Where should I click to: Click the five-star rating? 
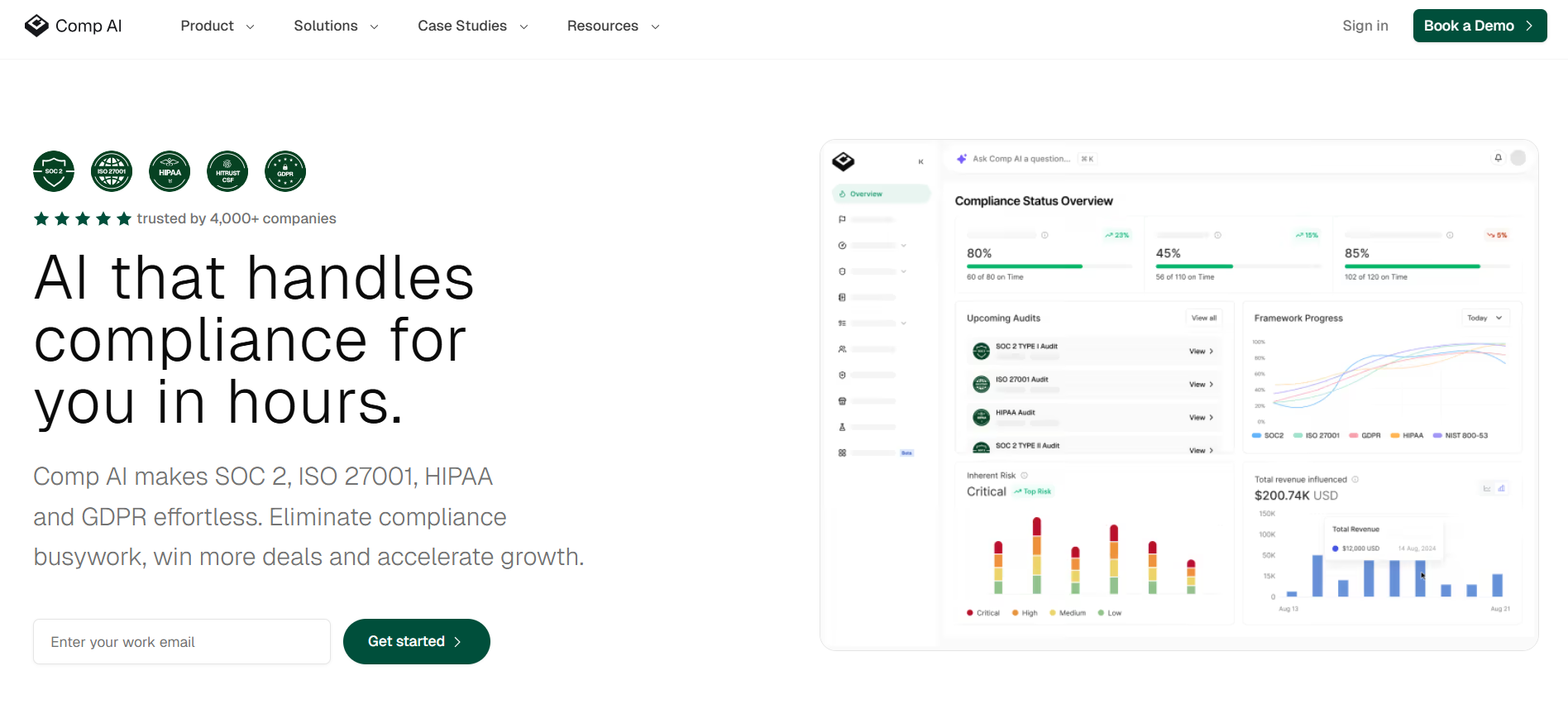(83, 218)
